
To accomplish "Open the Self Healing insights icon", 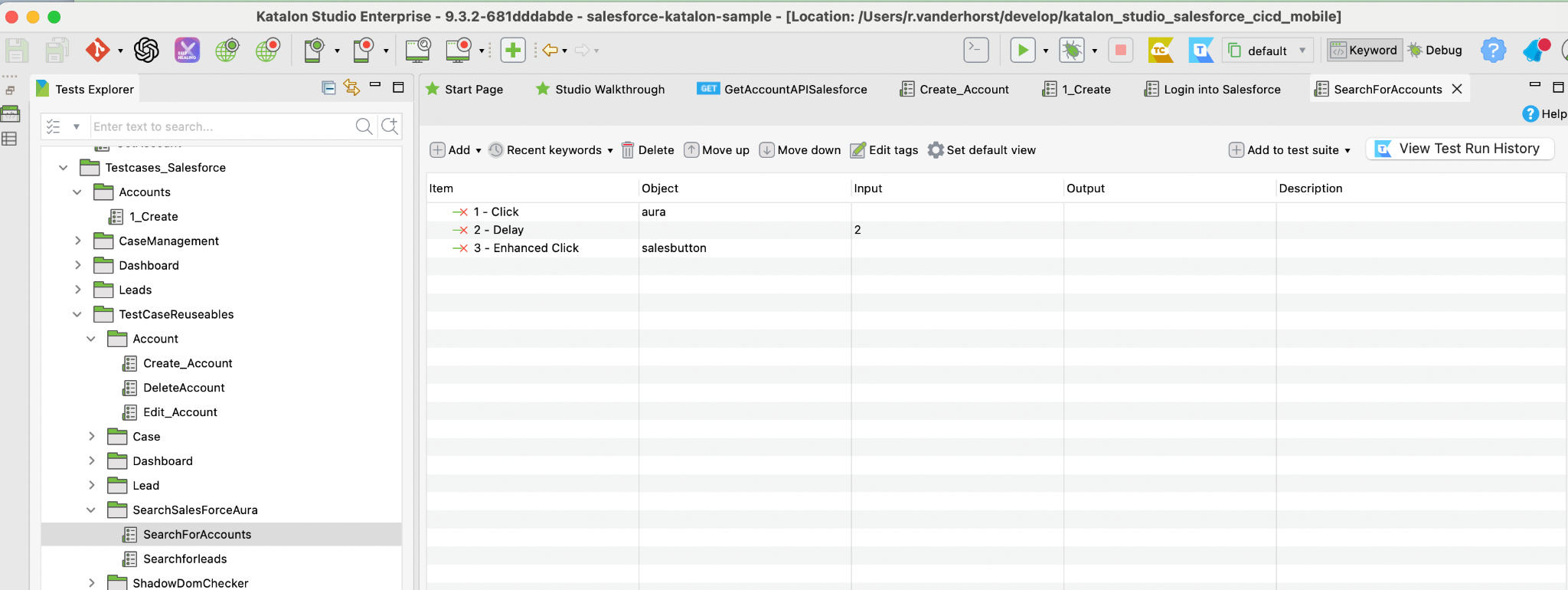I will (x=187, y=51).
